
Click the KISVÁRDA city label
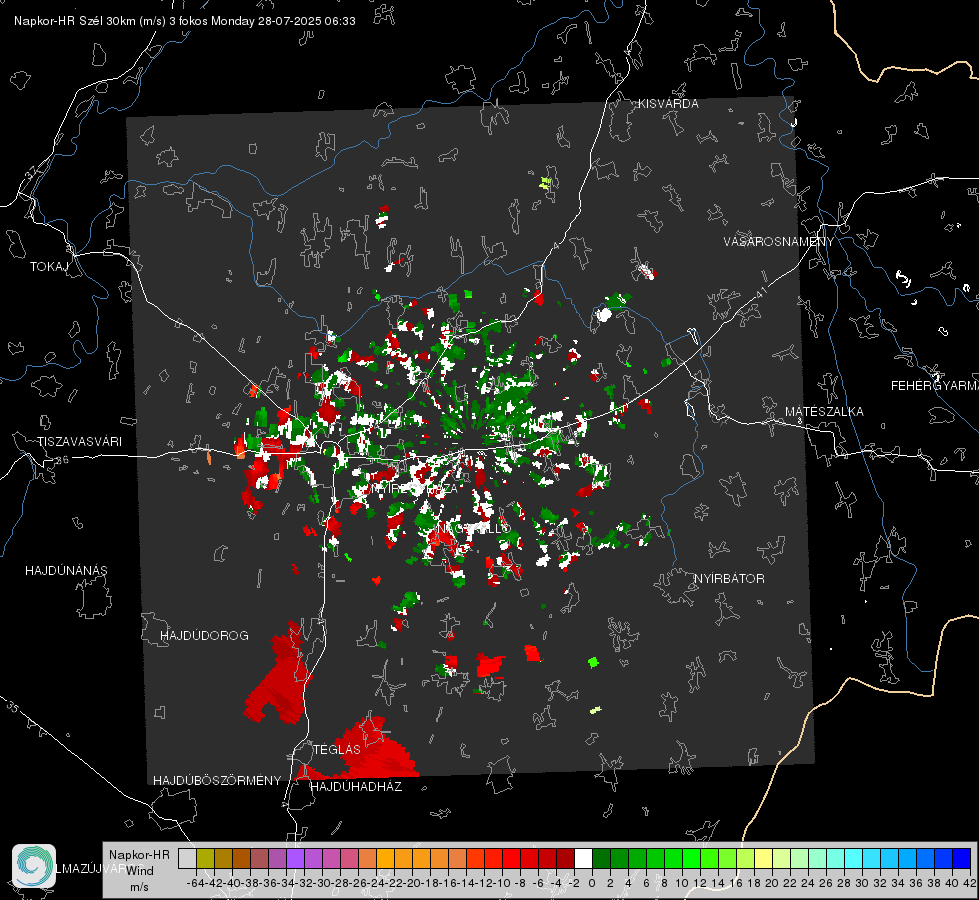pyautogui.click(x=668, y=104)
